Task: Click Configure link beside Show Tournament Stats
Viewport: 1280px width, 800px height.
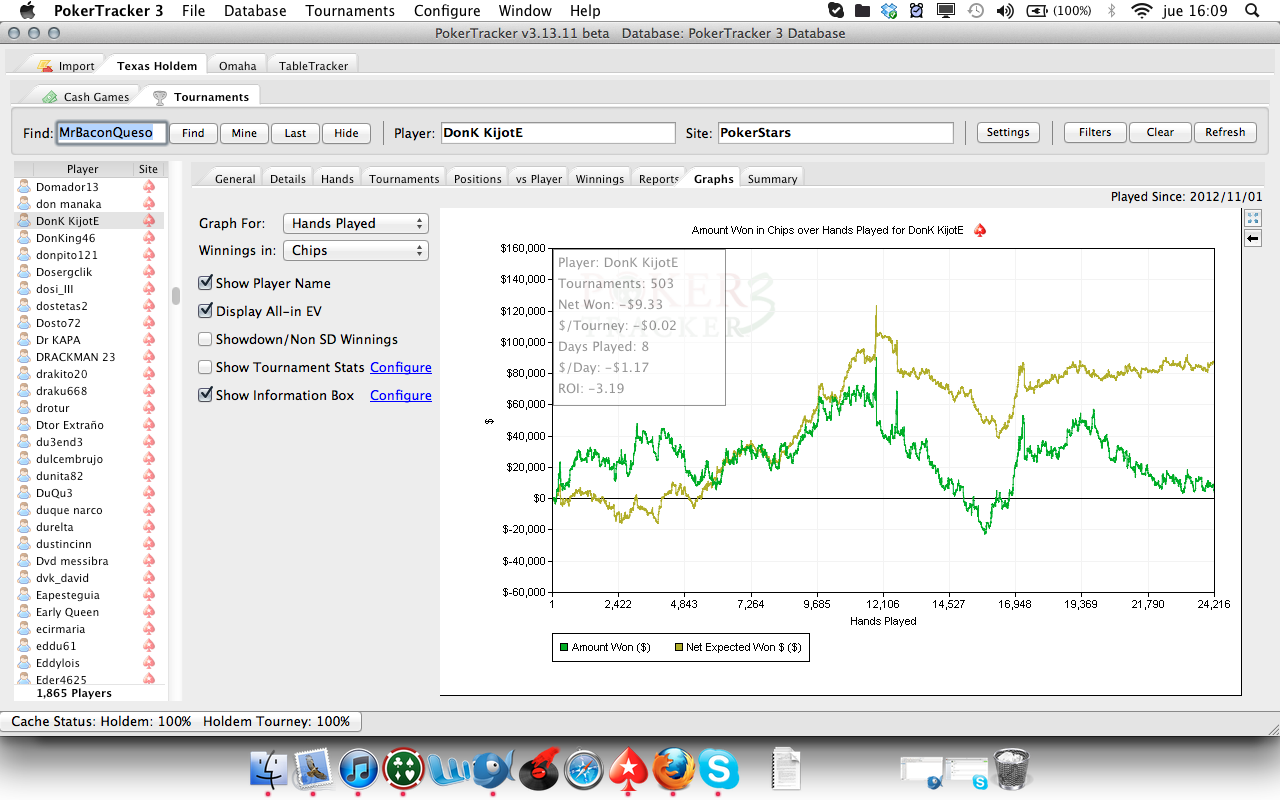Action: pos(401,367)
